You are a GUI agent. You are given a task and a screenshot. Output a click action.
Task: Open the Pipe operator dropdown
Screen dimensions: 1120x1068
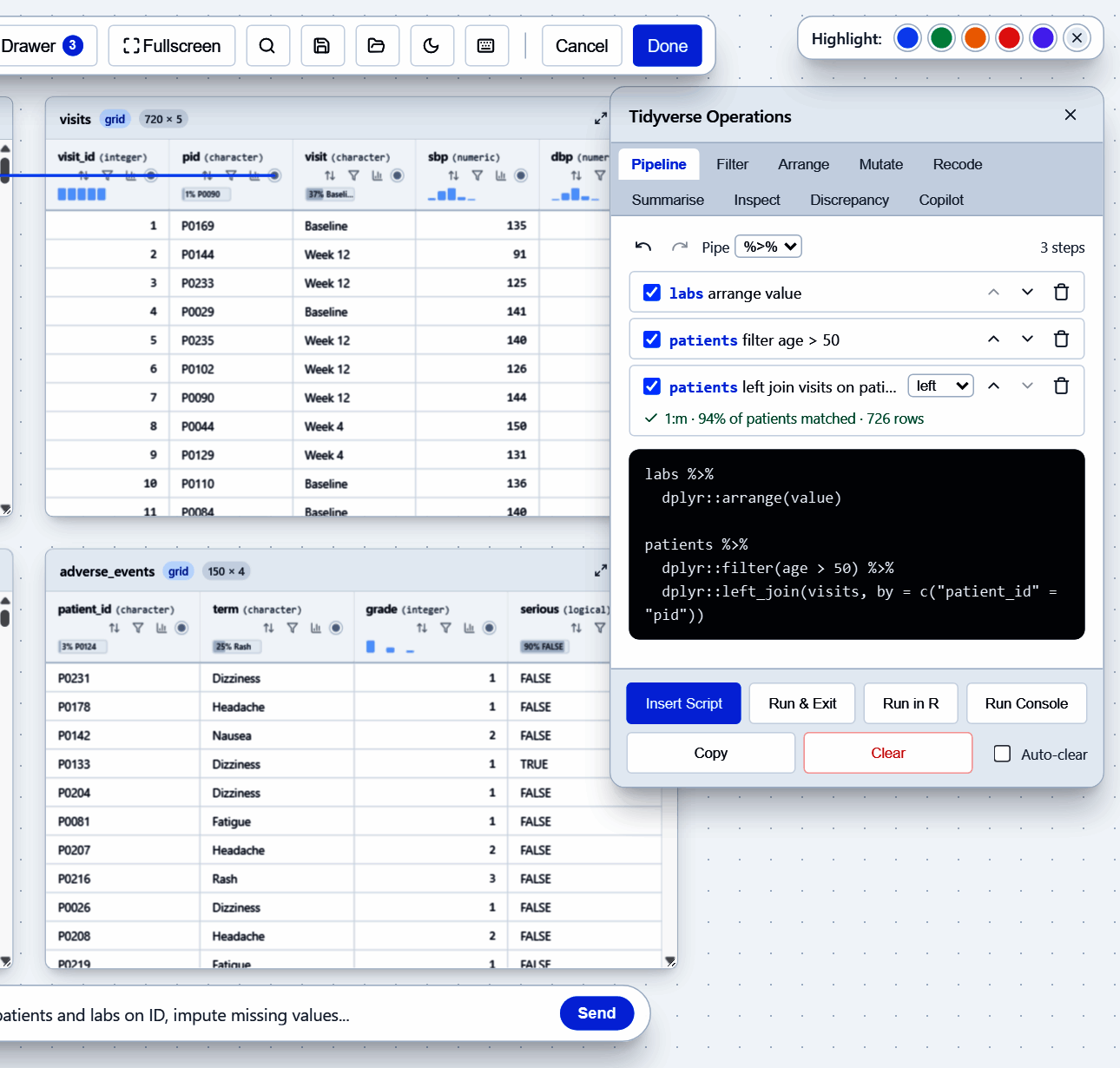(x=768, y=247)
